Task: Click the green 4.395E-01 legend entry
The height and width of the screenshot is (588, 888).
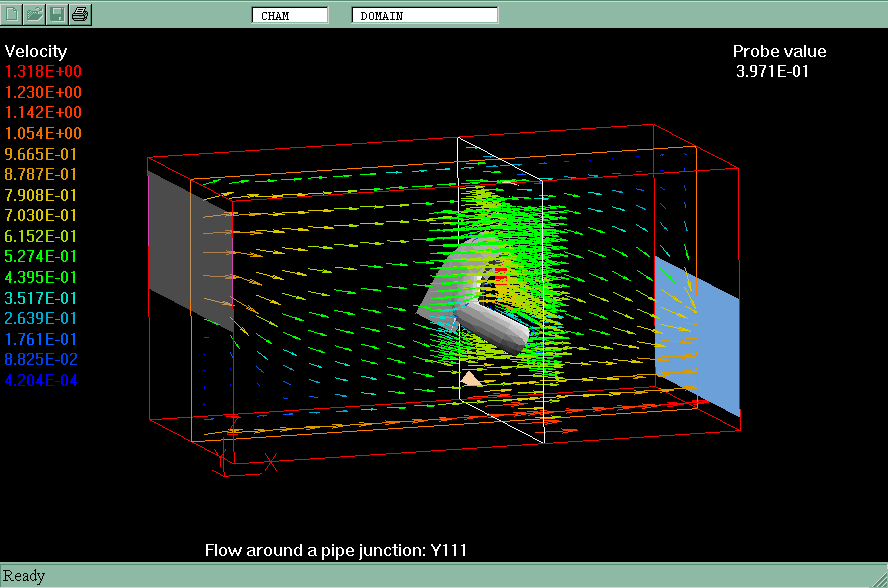Action: pyautogui.click(x=44, y=277)
